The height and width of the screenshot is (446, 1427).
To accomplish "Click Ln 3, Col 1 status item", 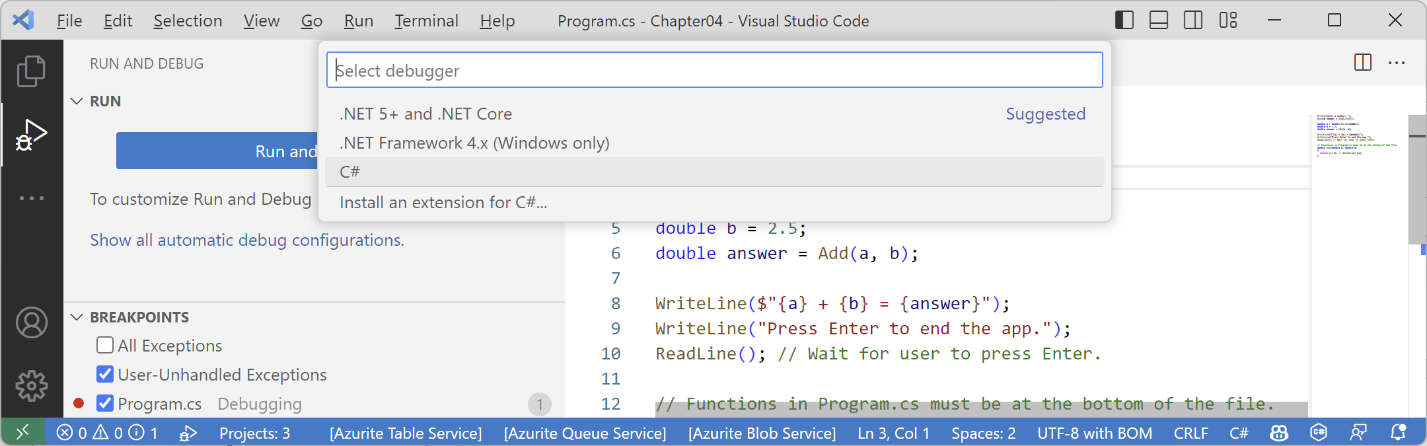I will [893, 433].
